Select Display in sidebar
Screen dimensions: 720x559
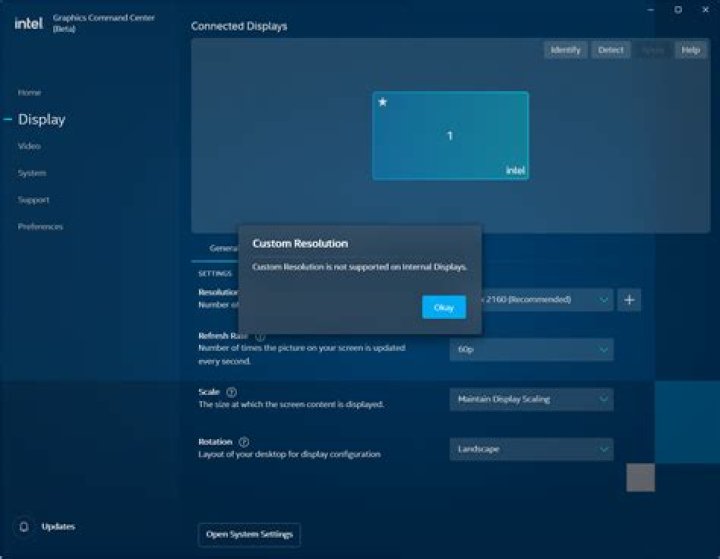pyautogui.click(x=41, y=119)
